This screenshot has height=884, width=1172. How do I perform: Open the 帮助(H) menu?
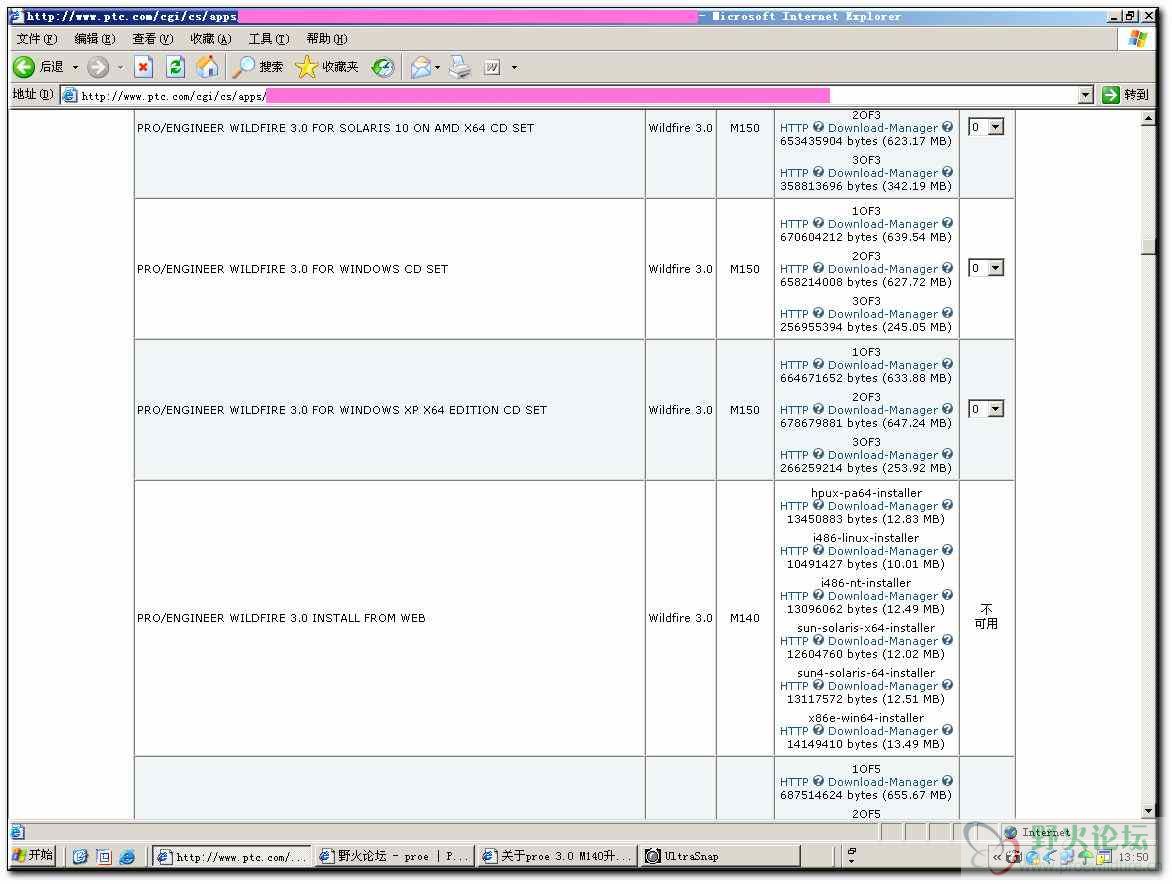tap(327, 39)
